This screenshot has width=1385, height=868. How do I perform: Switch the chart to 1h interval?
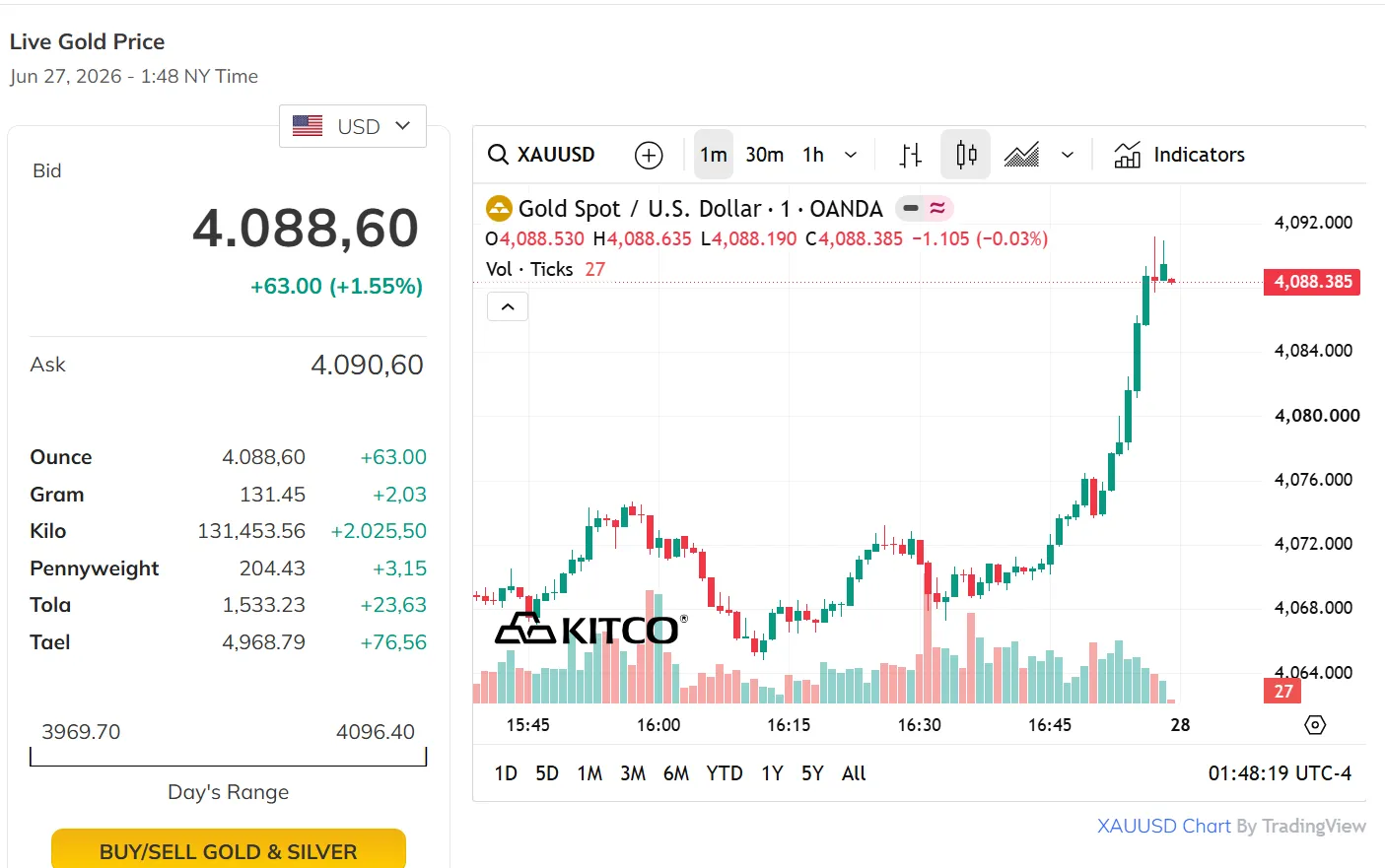tap(813, 155)
